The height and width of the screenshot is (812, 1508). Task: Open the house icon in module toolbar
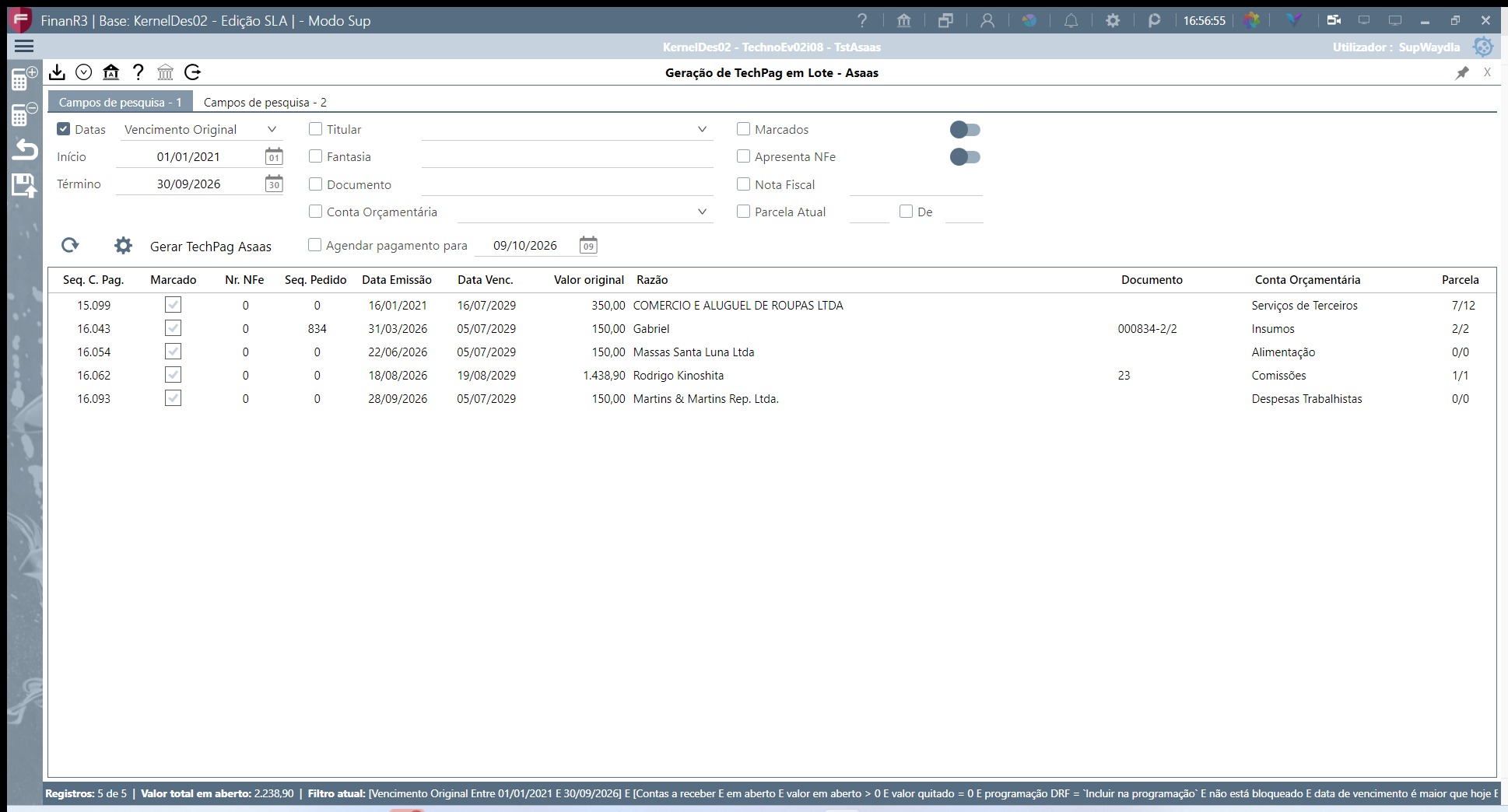coord(111,72)
